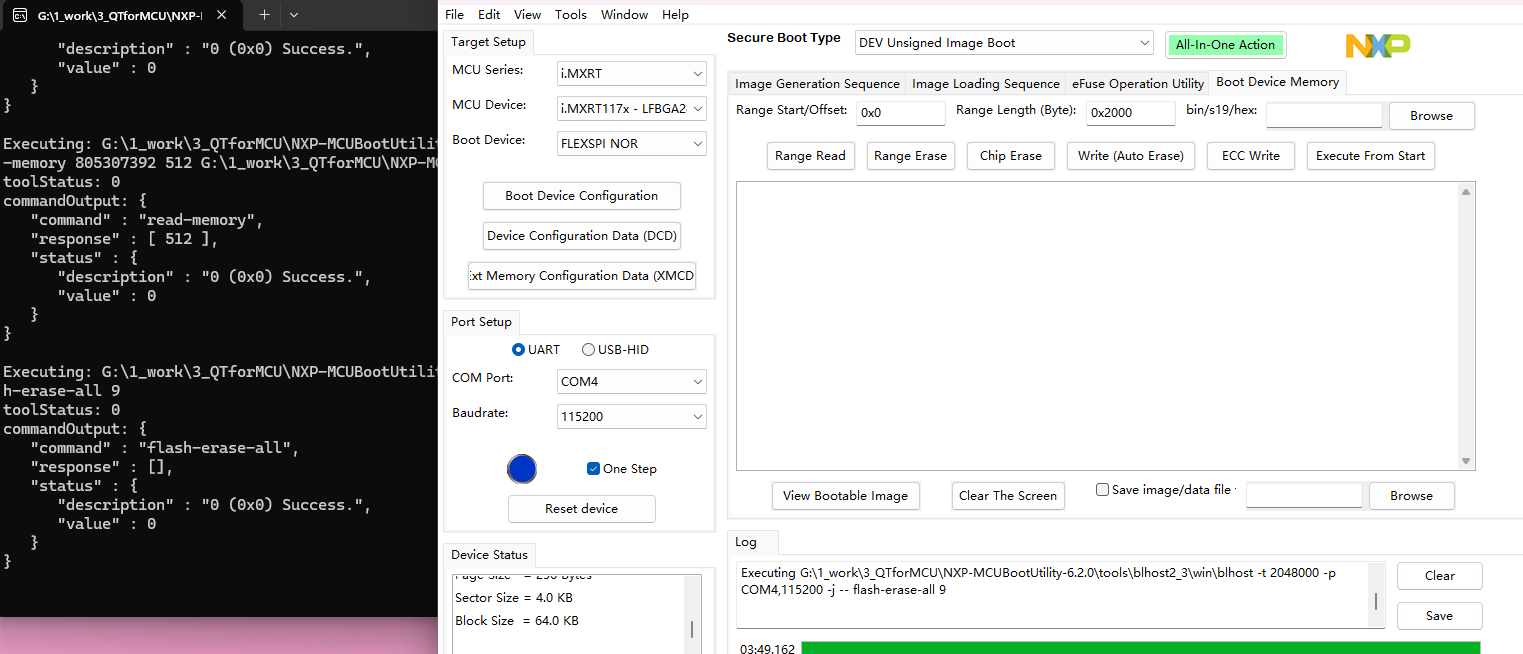Click the Range Start/Offset input field
The width and height of the screenshot is (1523, 654).
coord(899,113)
